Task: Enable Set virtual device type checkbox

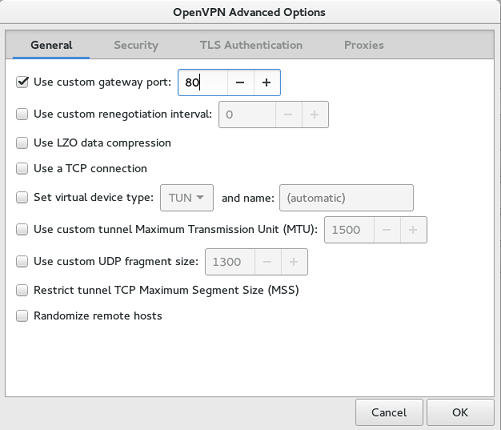Action: [22, 197]
